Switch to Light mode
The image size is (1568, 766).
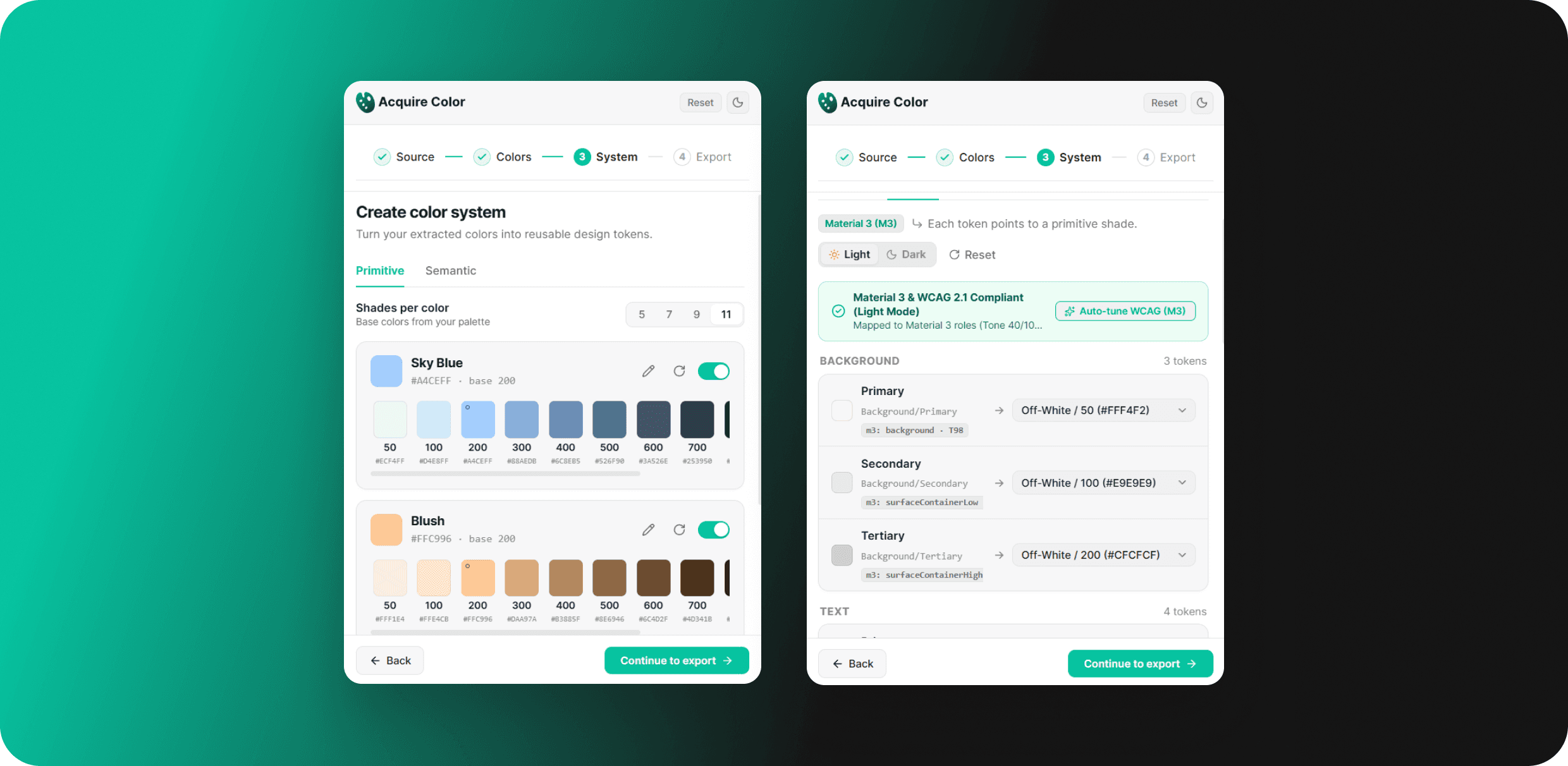coord(849,255)
